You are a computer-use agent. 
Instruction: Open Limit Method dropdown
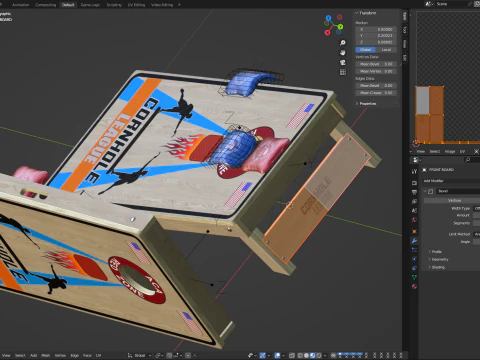coord(477,234)
